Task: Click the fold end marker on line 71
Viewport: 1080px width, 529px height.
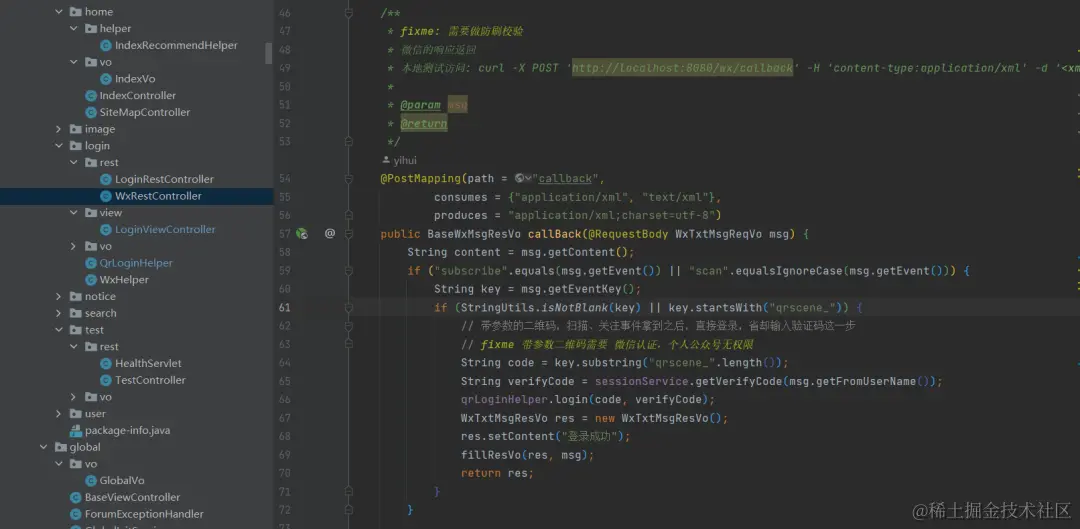Action: [349, 491]
